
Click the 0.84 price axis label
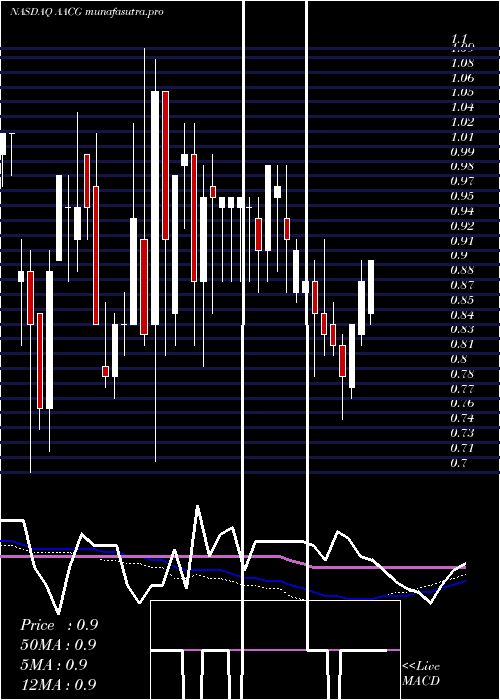coord(463,315)
